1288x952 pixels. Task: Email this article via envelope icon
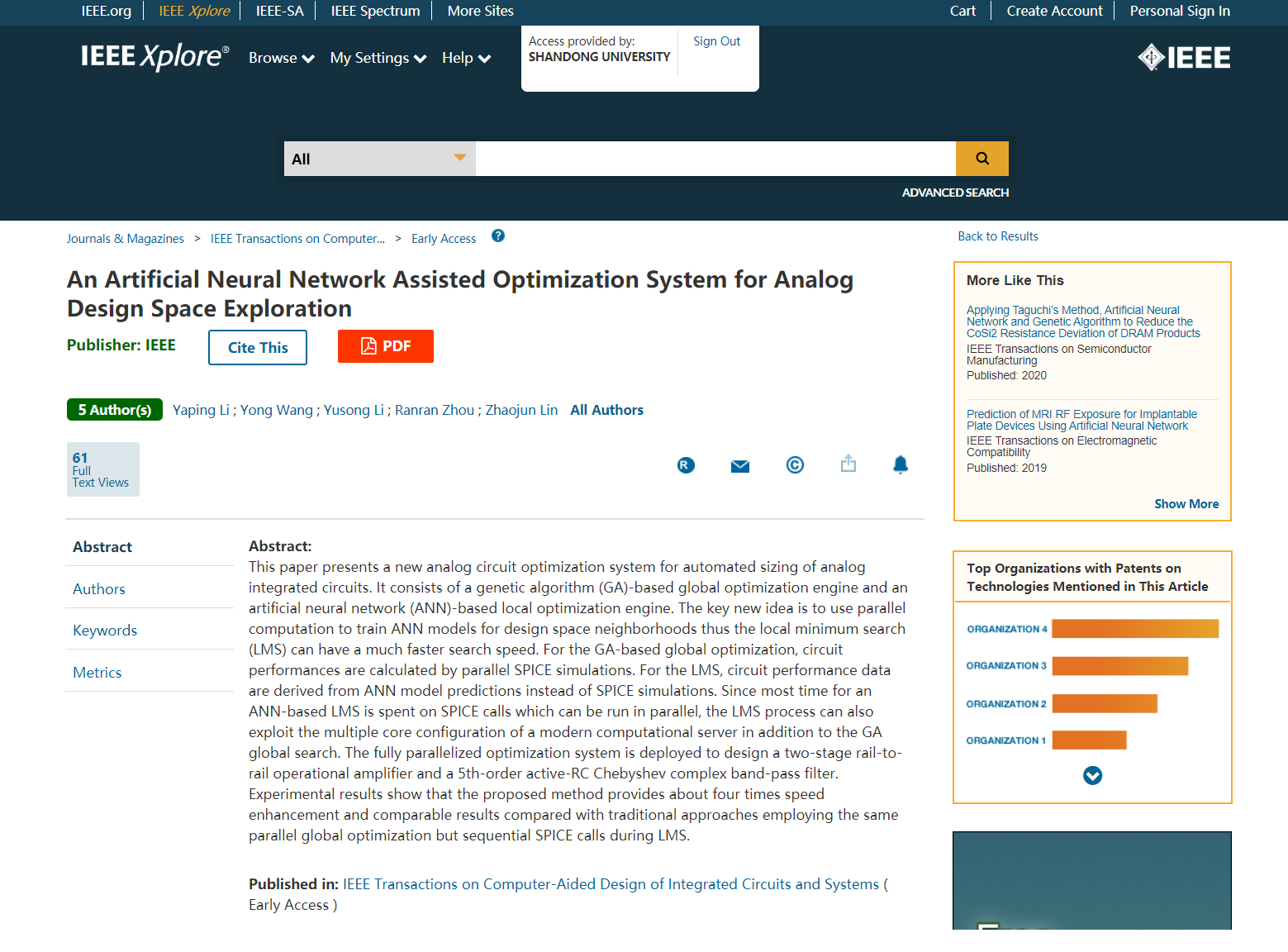pos(739,466)
